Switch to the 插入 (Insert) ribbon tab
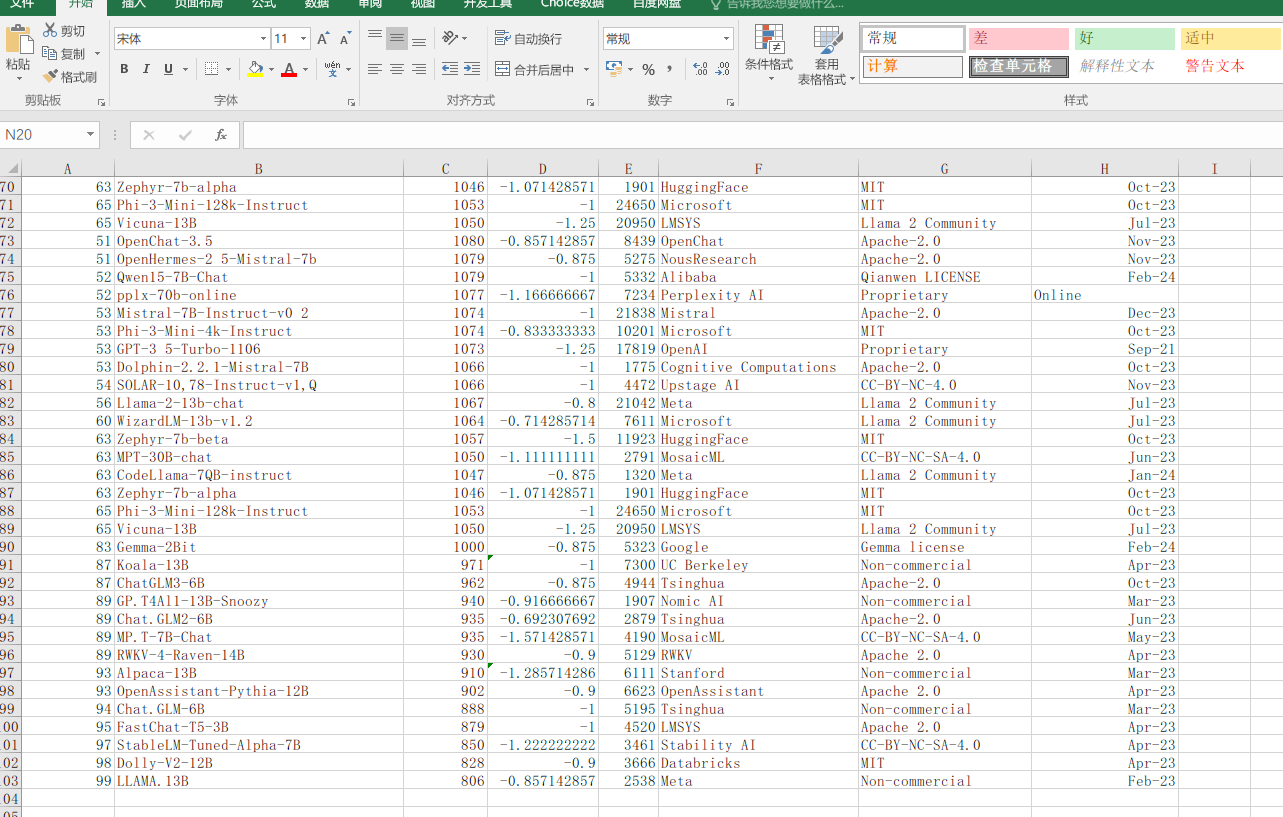 coord(133,4)
